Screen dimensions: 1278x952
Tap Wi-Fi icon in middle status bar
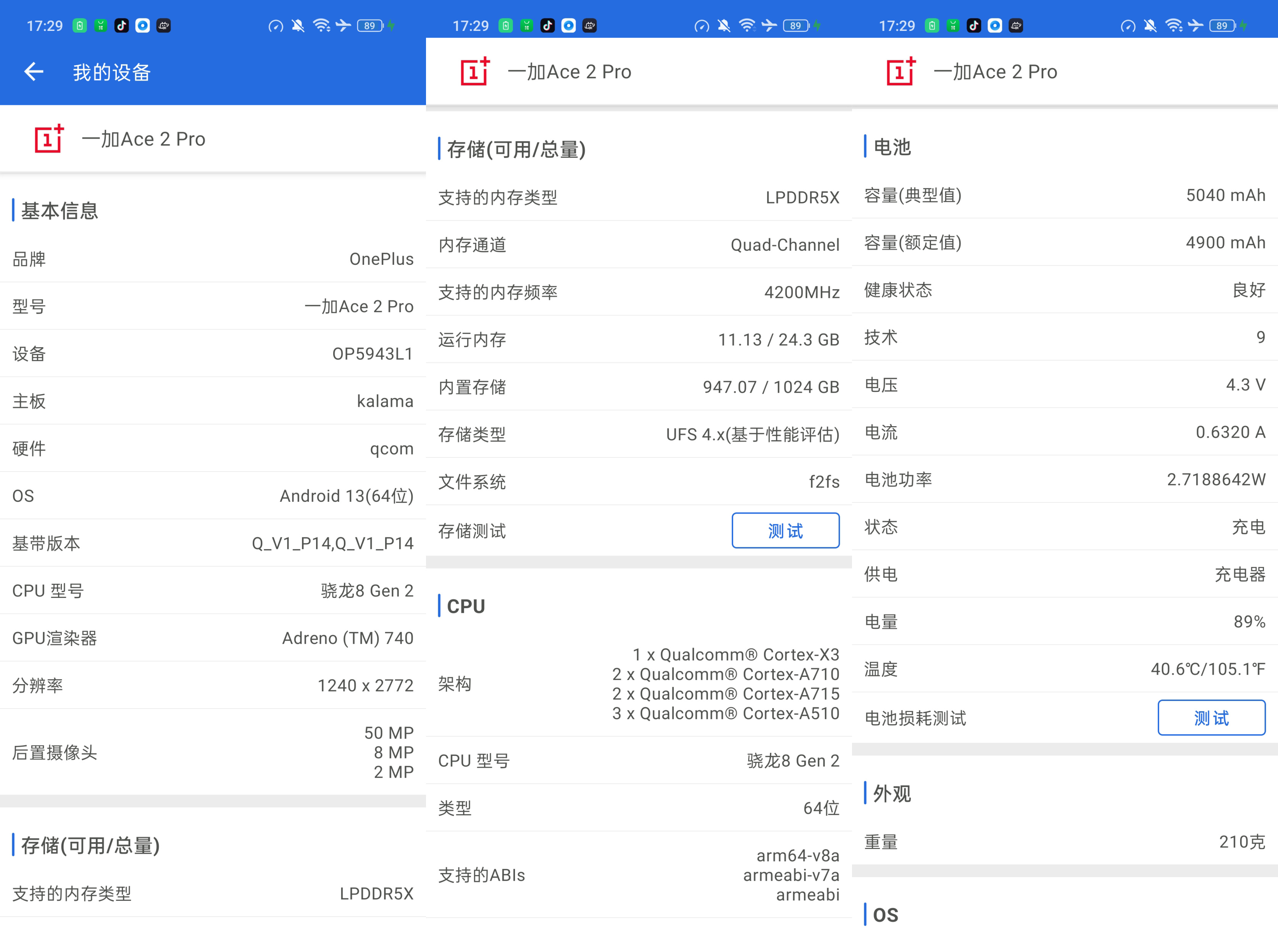[747, 25]
